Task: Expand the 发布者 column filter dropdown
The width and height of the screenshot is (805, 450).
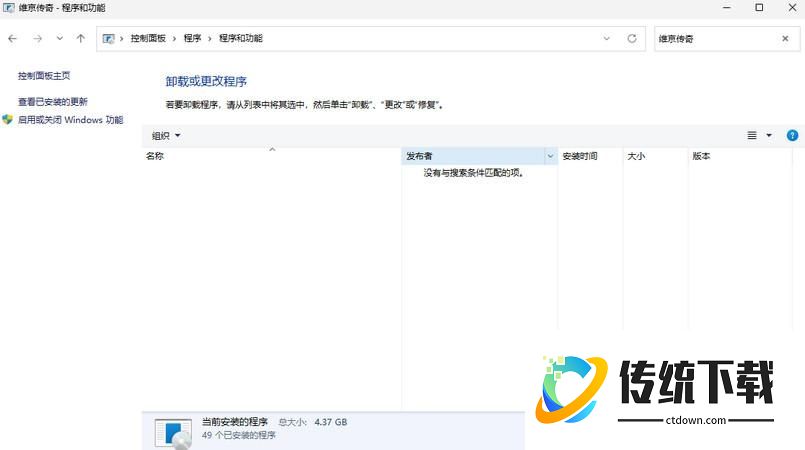Action: [549, 157]
